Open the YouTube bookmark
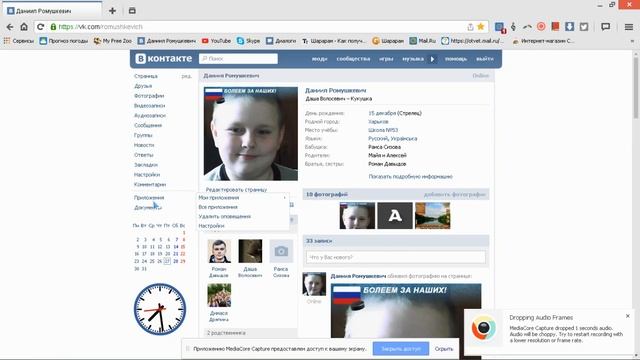 tap(216, 41)
